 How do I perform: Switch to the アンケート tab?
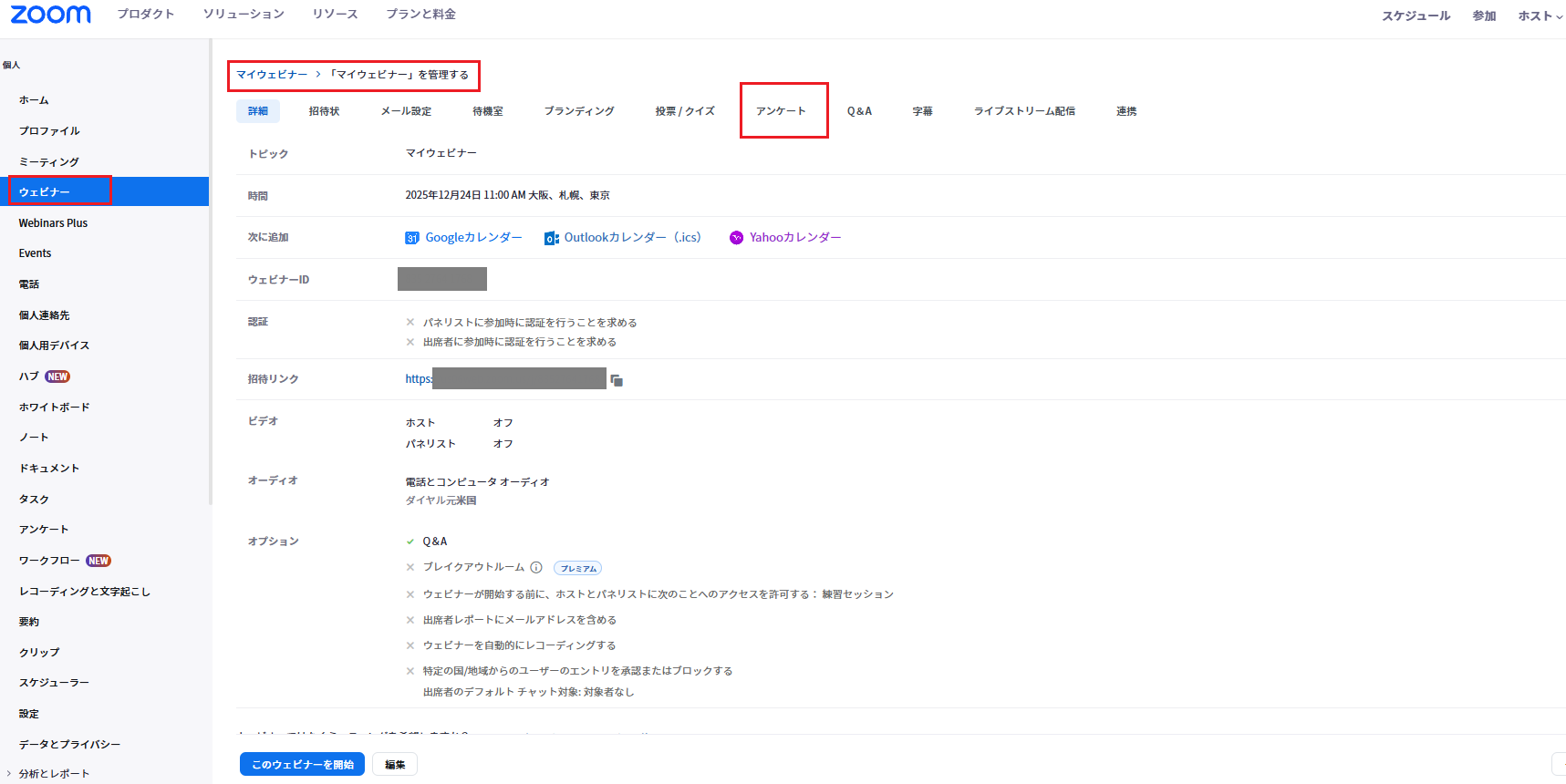point(781,111)
